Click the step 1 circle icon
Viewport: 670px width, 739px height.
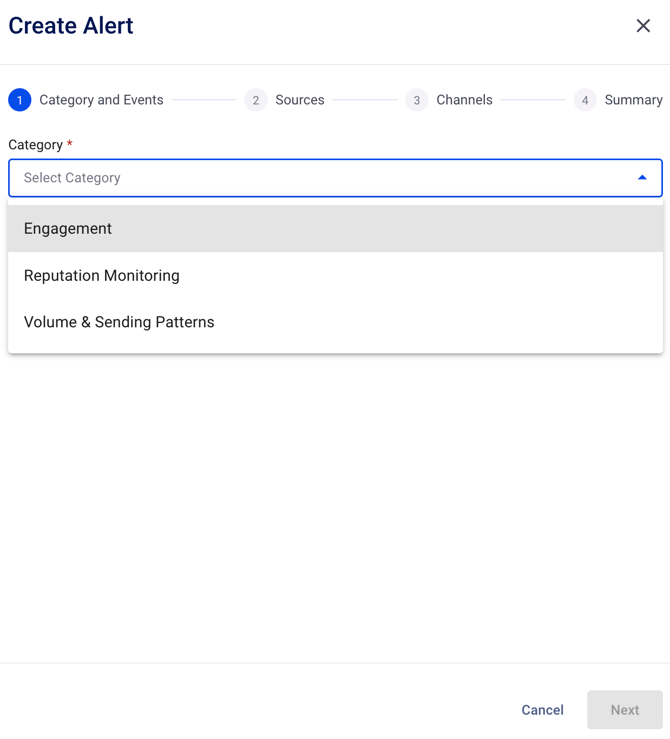[x=20, y=100]
